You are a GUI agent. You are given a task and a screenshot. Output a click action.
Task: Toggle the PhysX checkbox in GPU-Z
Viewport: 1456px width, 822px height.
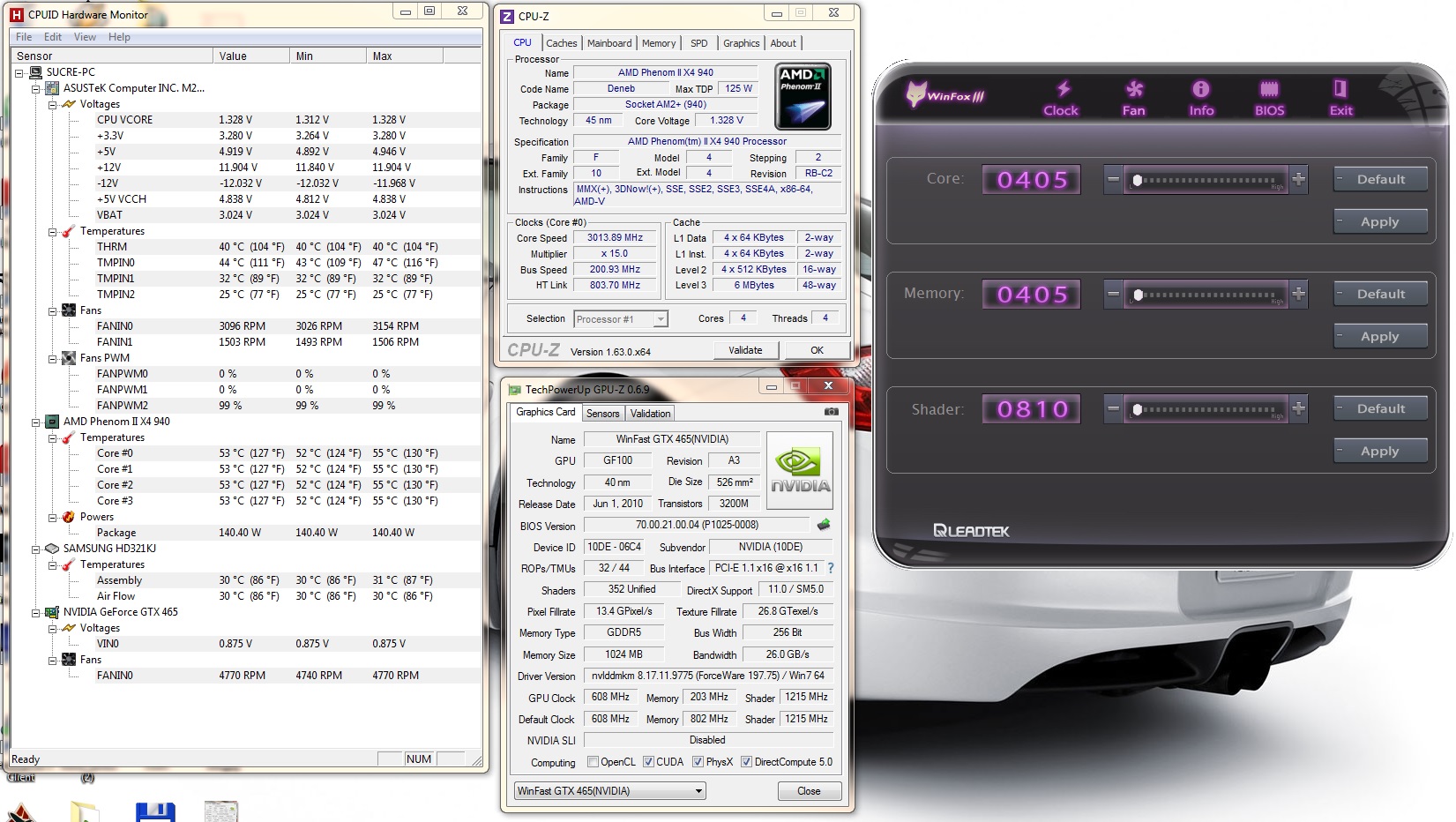click(x=698, y=762)
